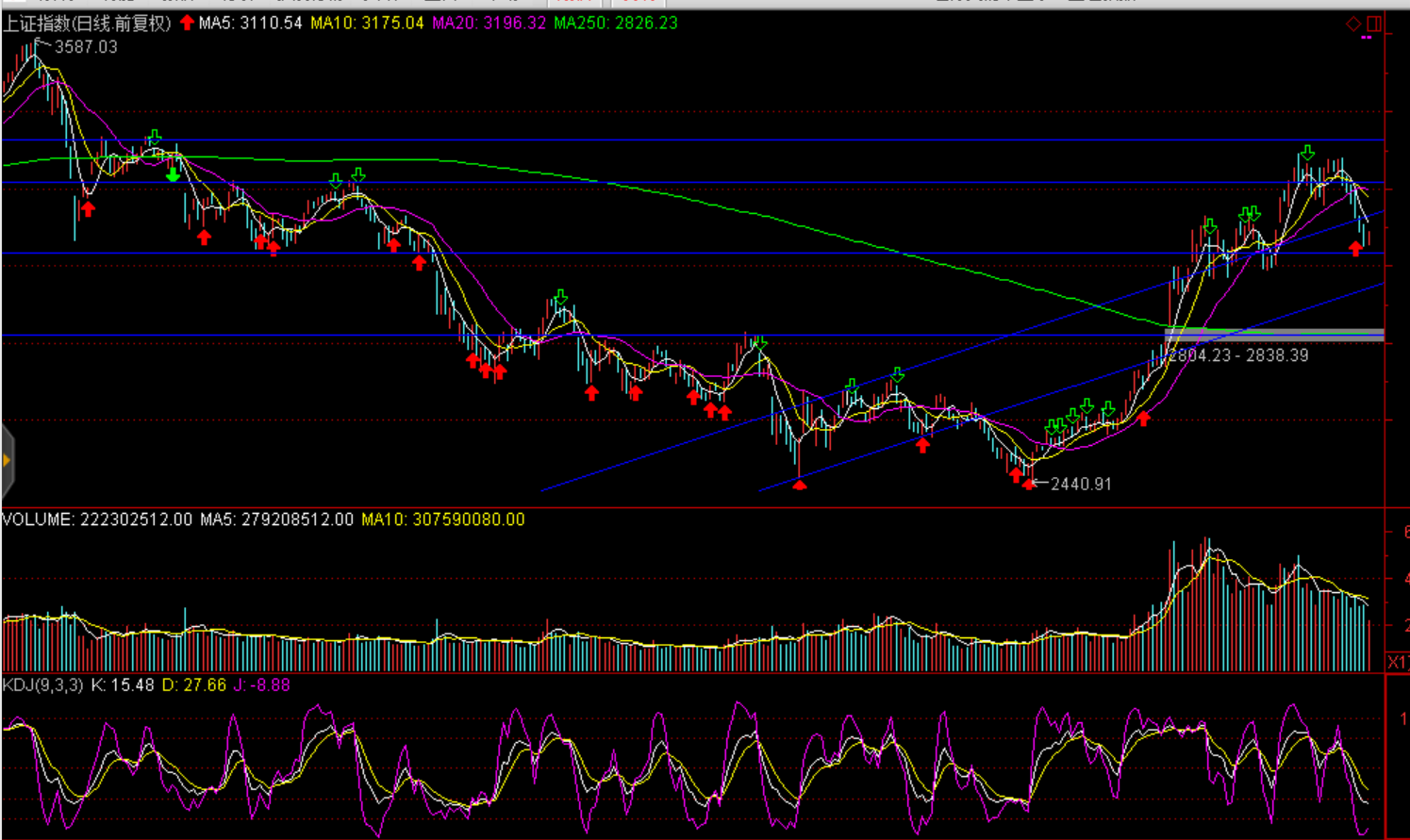Click the MA10 label in volume panel

[442, 519]
